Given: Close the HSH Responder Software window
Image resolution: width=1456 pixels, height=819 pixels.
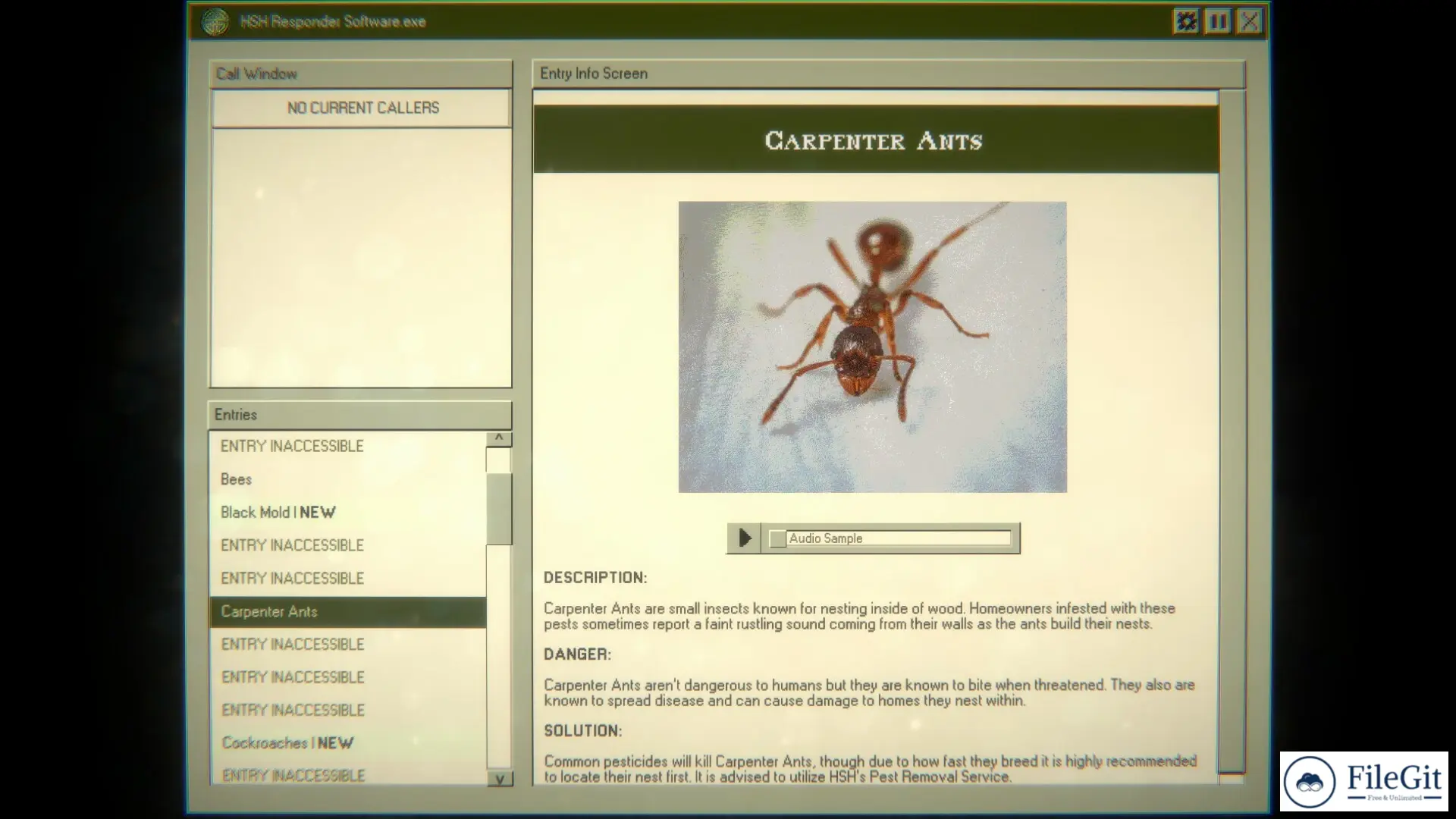Looking at the screenshot, I should tap(1250, 21).
